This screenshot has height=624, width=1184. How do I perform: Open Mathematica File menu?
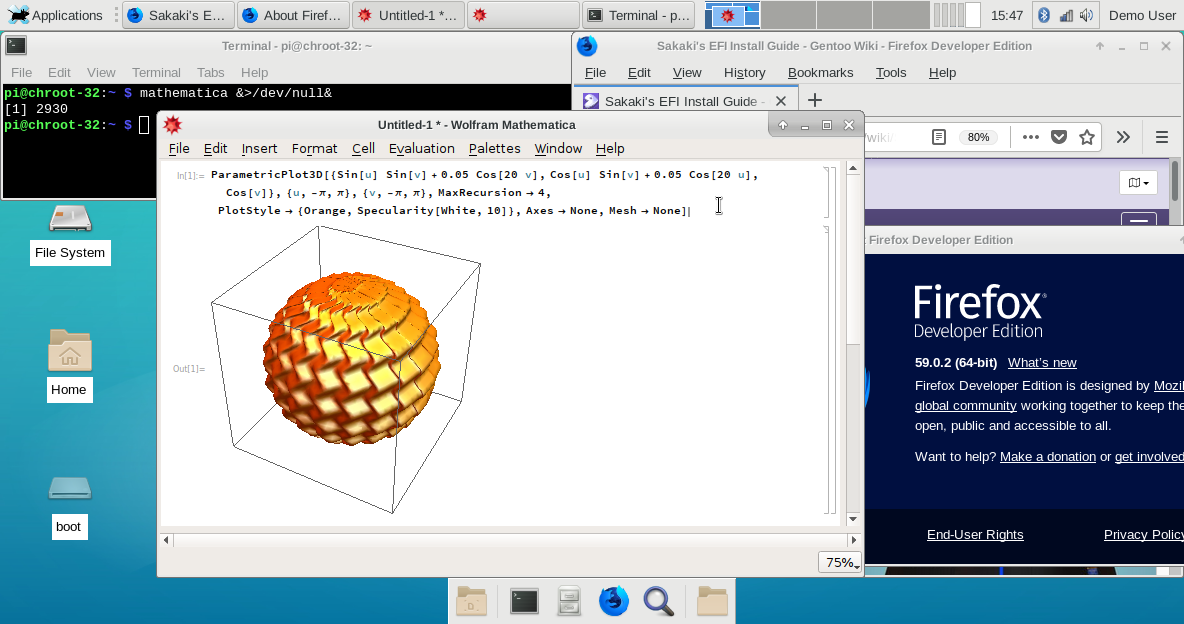click(179, 149)
